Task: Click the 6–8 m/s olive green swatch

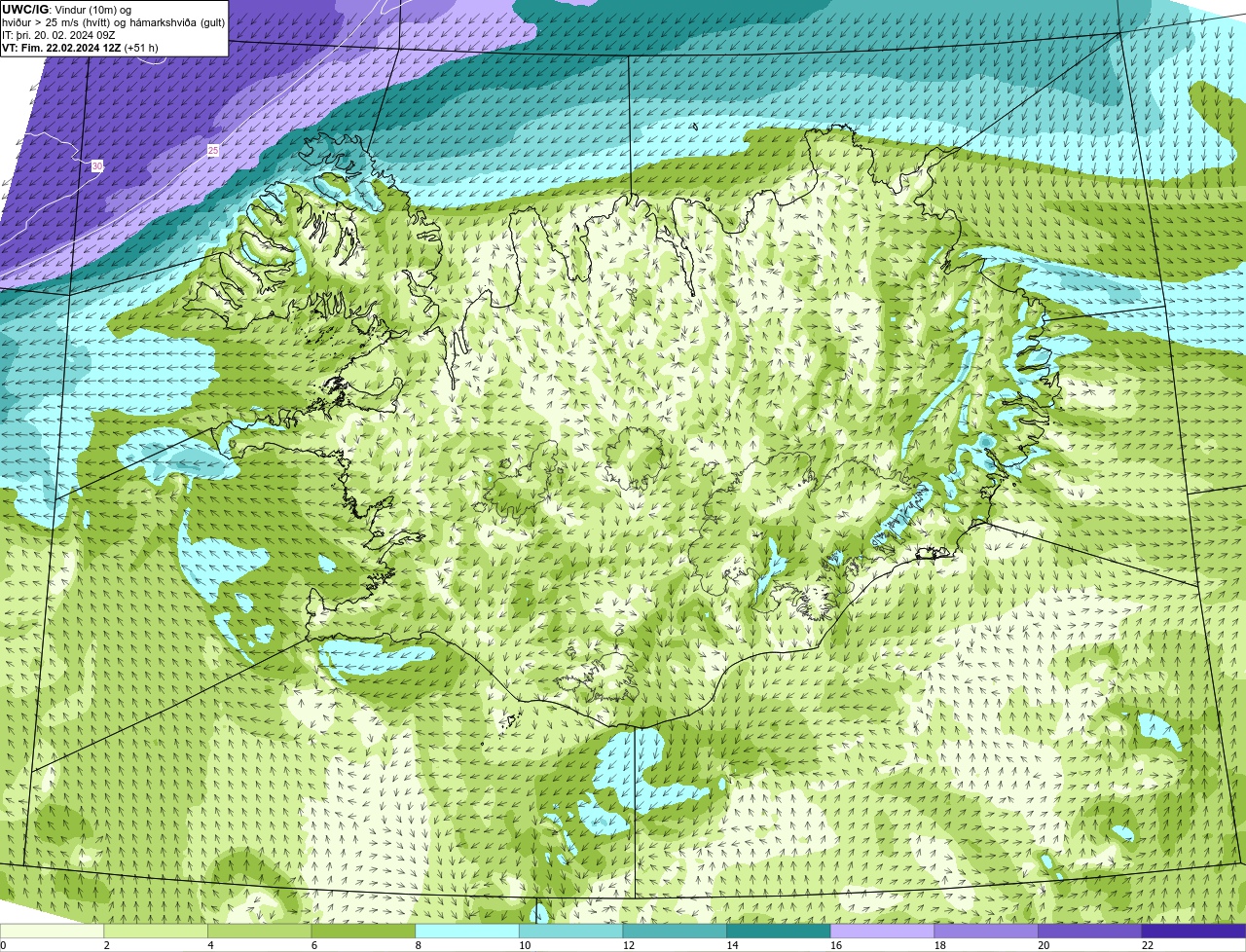Action: pos(363,931)
